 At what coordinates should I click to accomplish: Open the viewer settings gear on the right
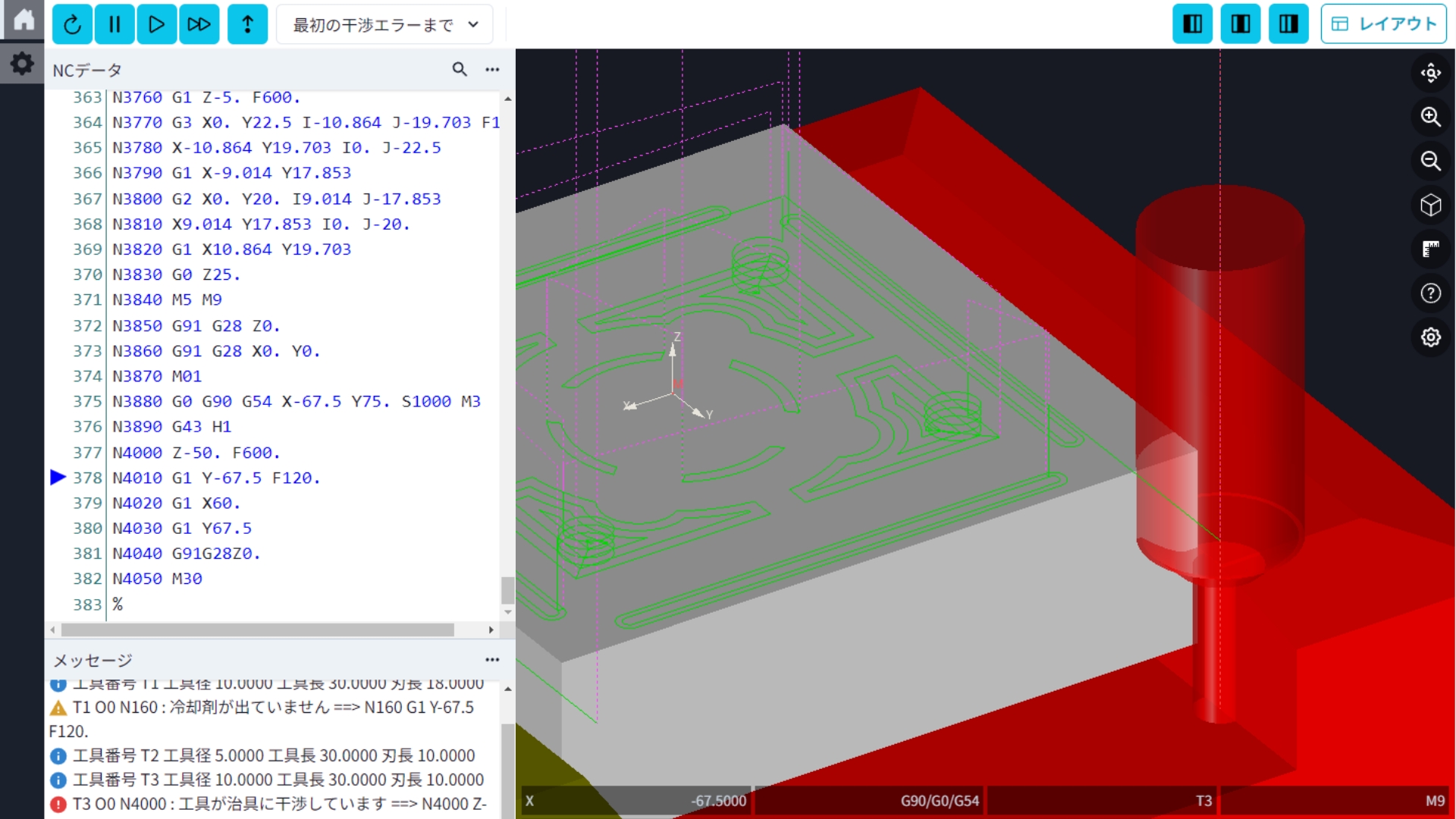1430,337
